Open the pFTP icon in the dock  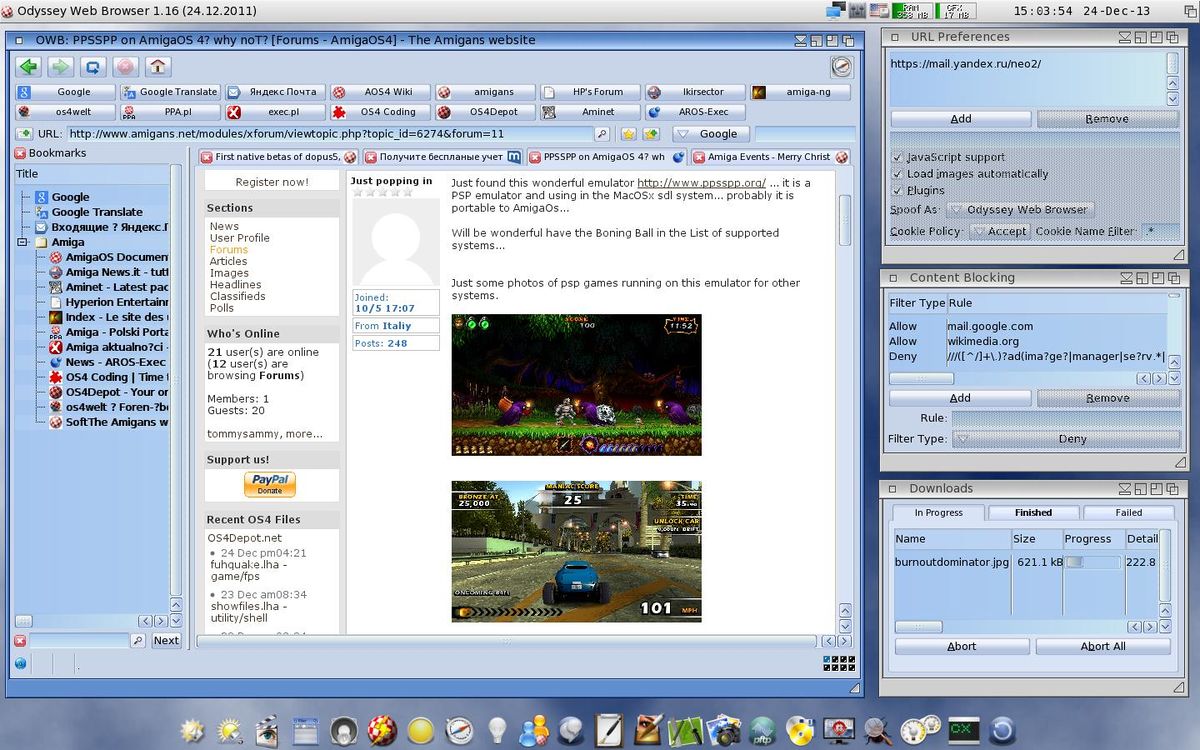764,731
